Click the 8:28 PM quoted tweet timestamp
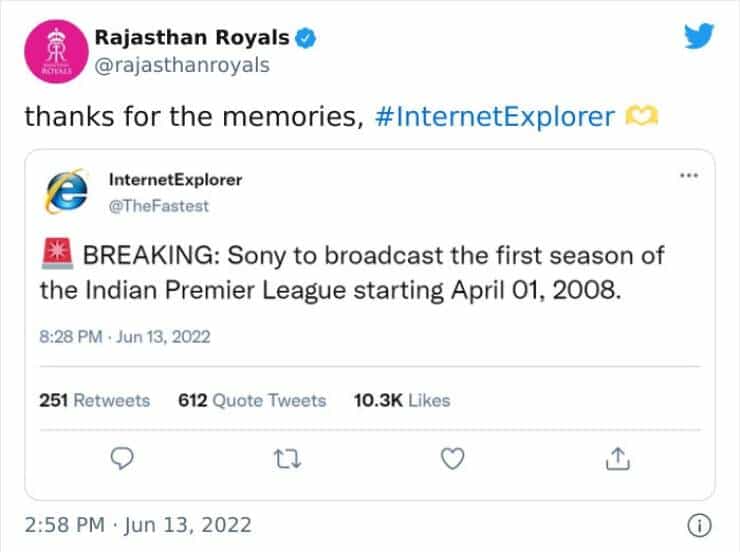 [x=125, y=337]
